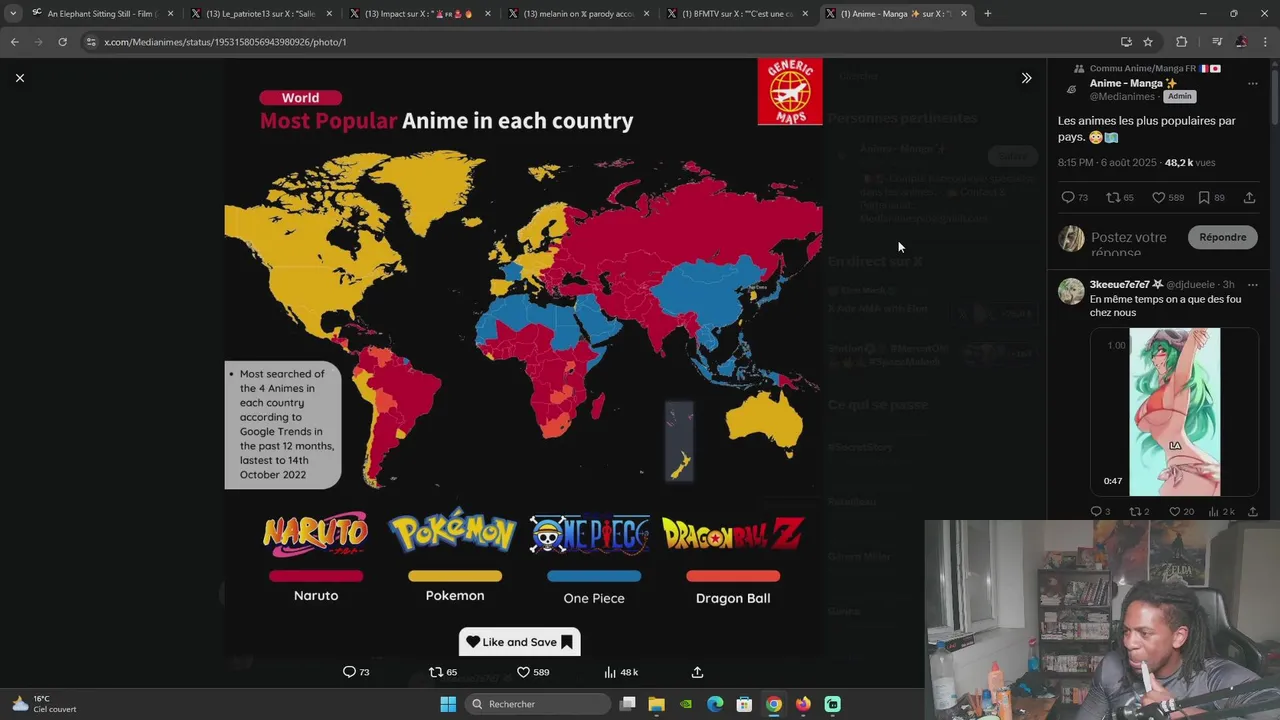Open the 3keeue7e7e7 commenter name
1280x720 pixels.
click(x=1126, y=284)
